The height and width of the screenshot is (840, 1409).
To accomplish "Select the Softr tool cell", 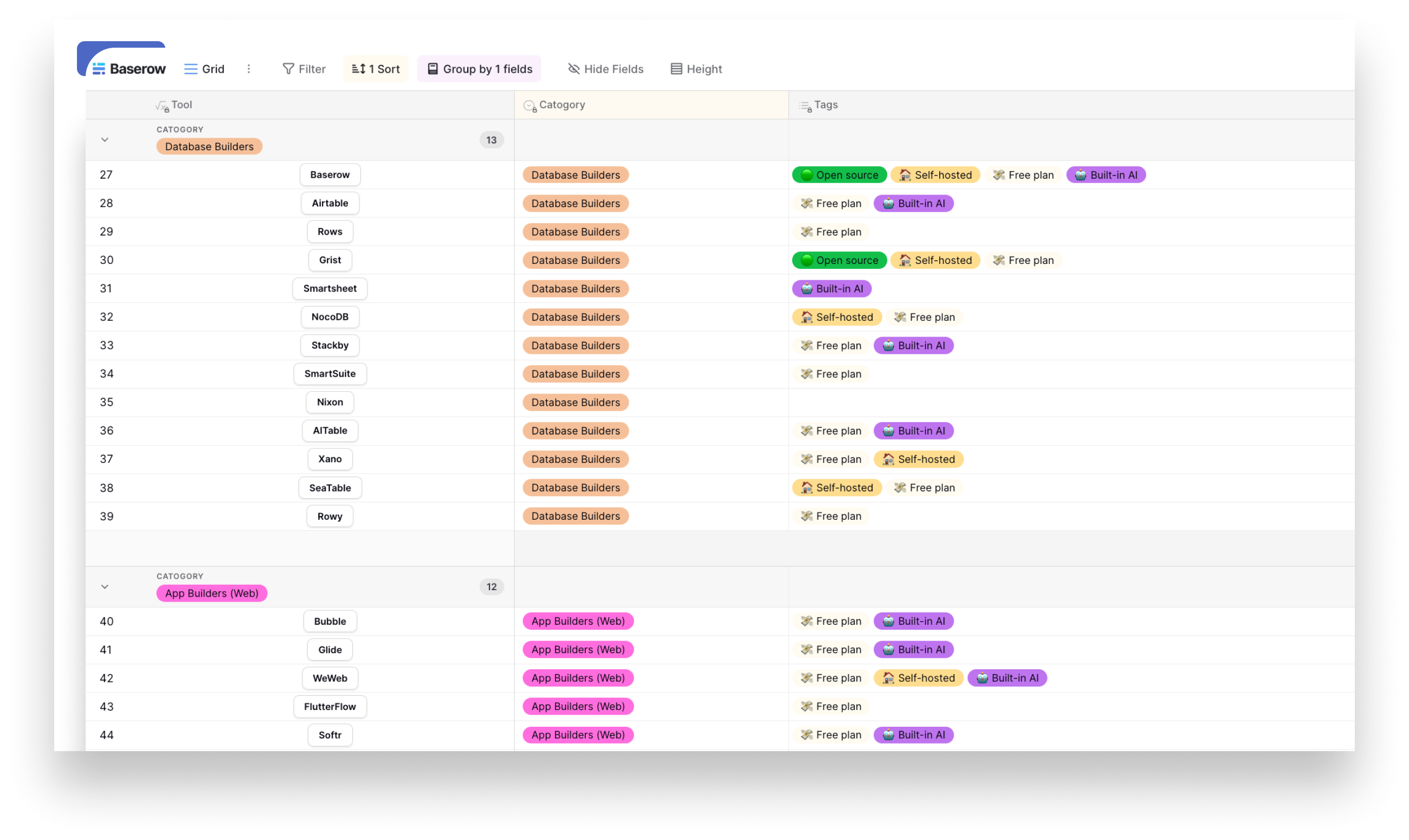I will 330,735.
